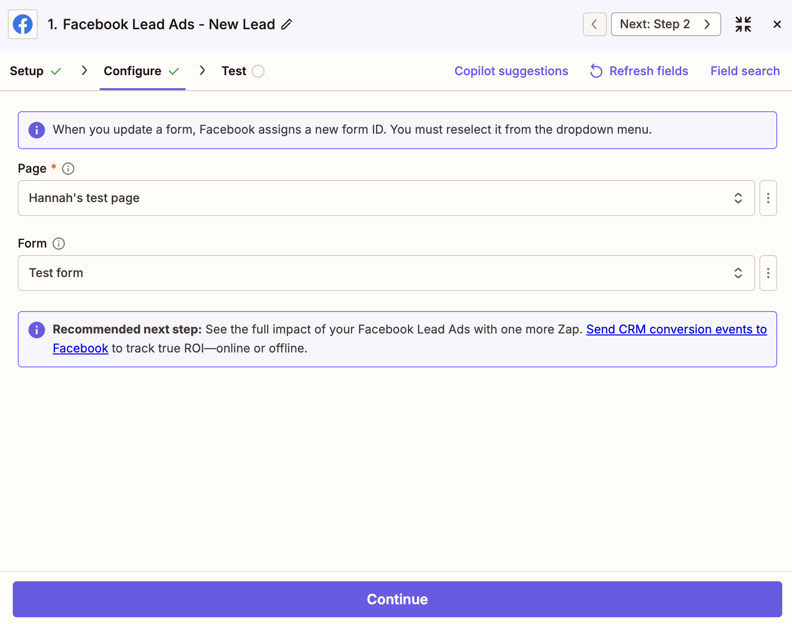Image resolution: width=792 pixels, height=624 pixels.
Task: Go to previous step arrow button
Action: click(595, 24)
